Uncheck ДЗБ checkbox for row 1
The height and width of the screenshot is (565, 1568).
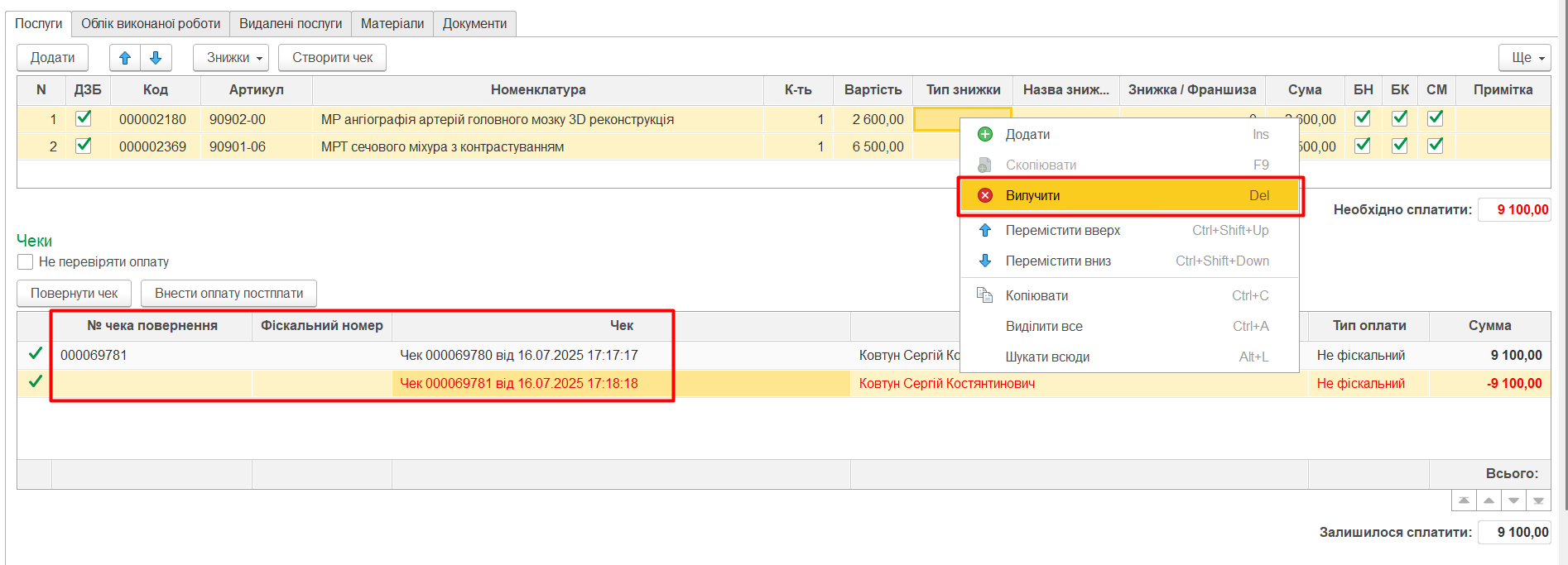coord(84,119)
